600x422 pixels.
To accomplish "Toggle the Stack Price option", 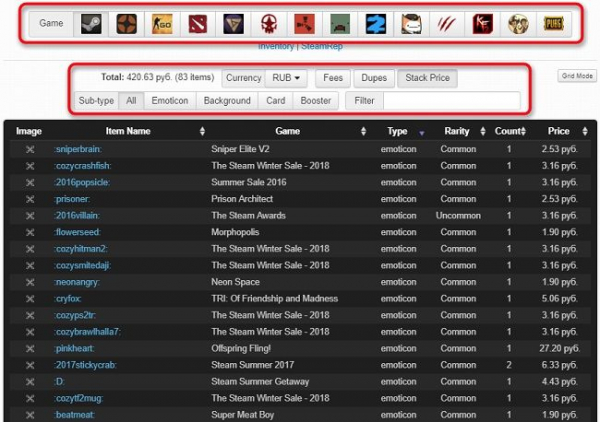I will [x=427, y=78].
